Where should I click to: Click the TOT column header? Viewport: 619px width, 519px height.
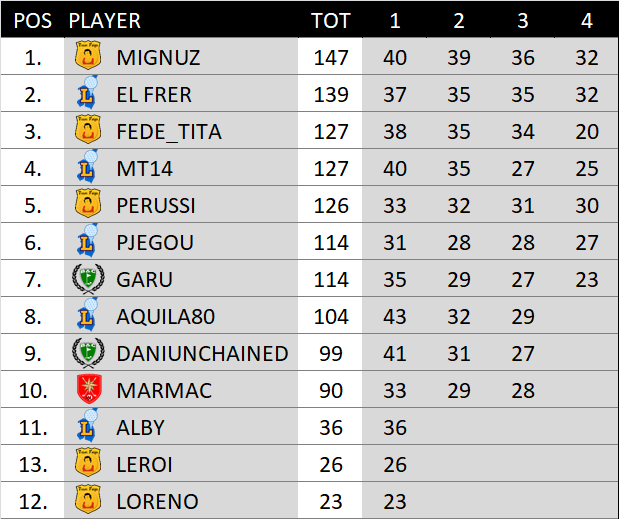[x=330, y=21]
